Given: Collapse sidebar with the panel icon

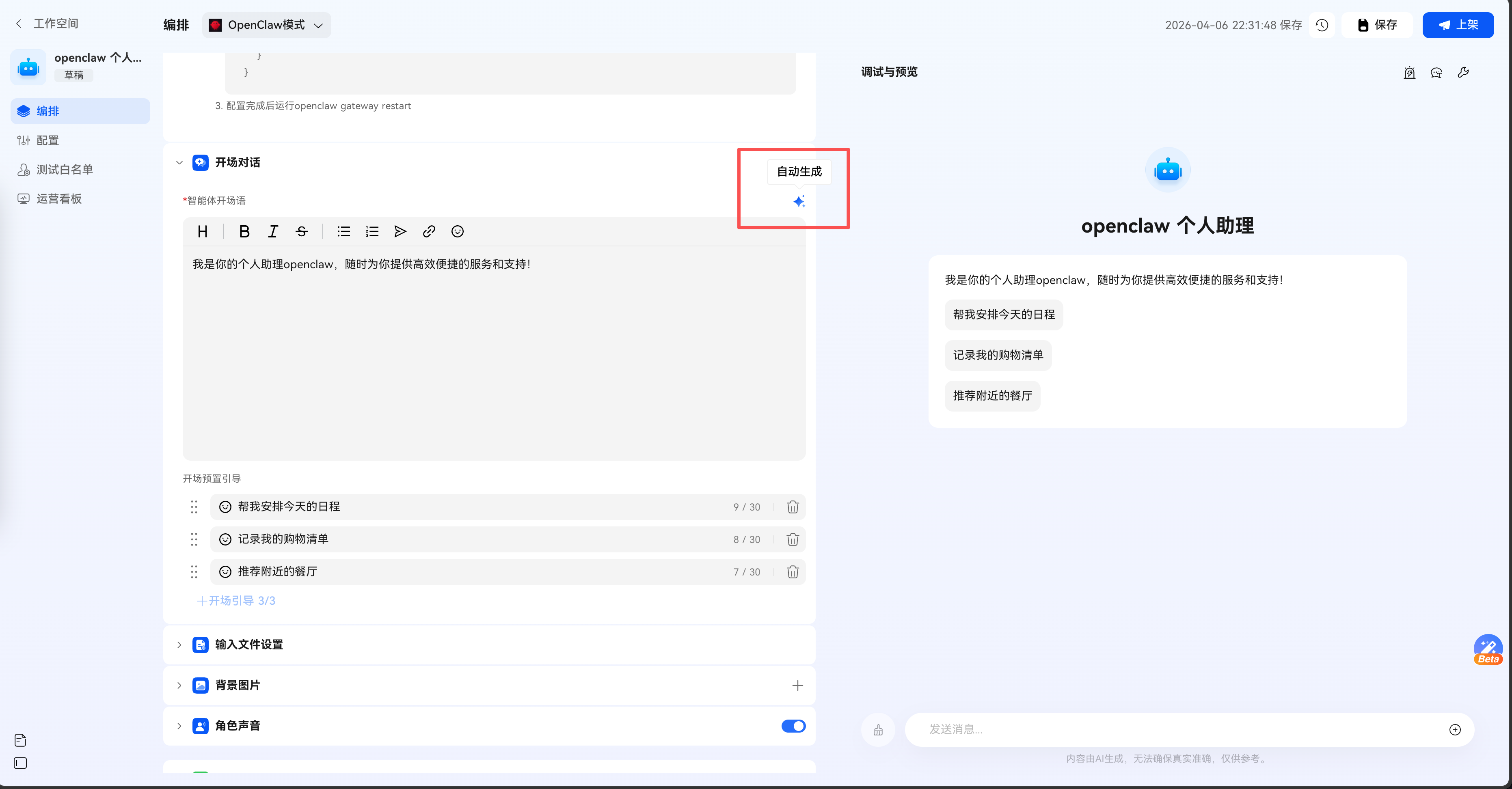Looking at the screenshot, I should (x=21, y=763).
